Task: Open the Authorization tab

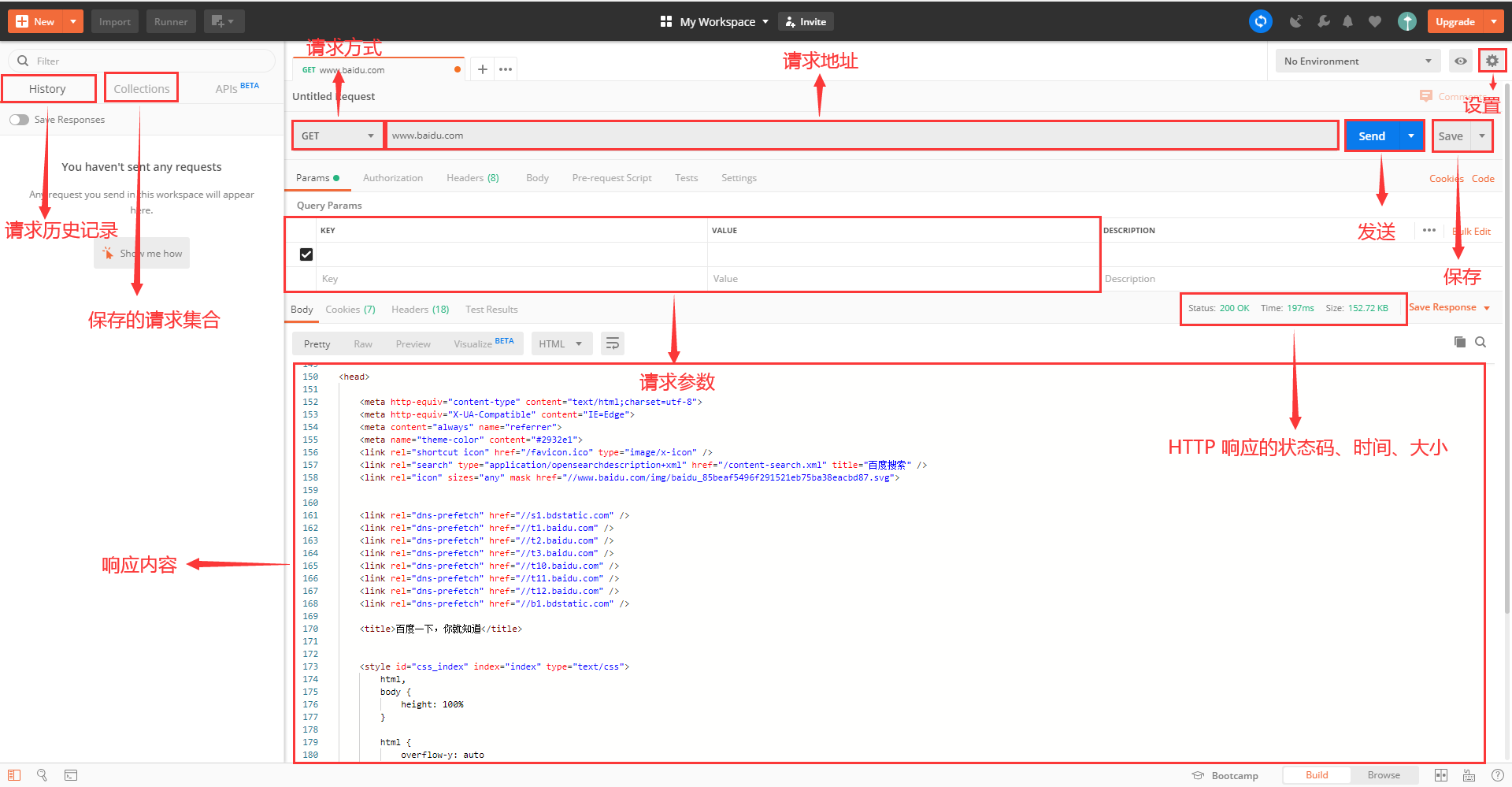Action: 393,178
